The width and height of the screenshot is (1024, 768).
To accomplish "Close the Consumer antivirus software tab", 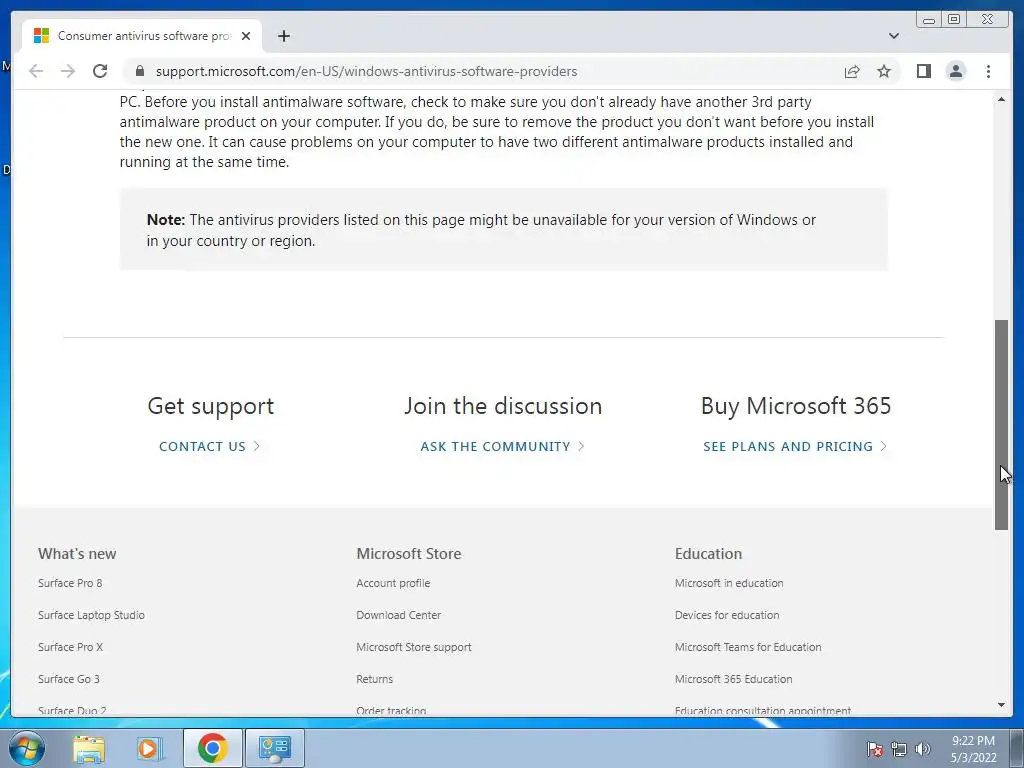I will tap(246, 36).
